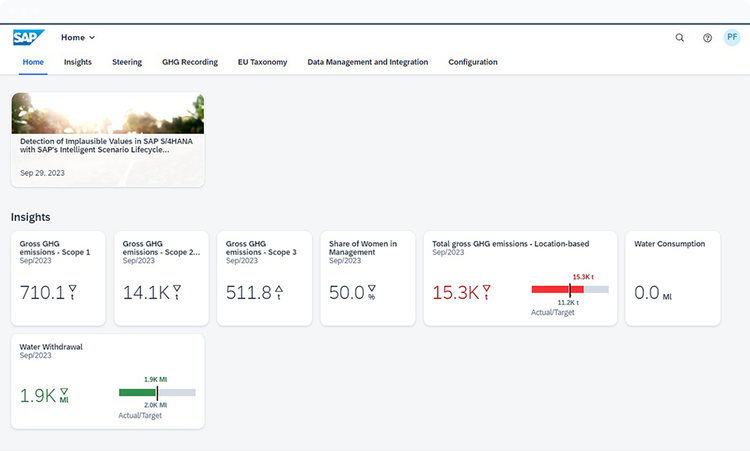Open the Gross GHG emissions Scope 1 tile
Screen dimensions: 750x451
[58, 278]
